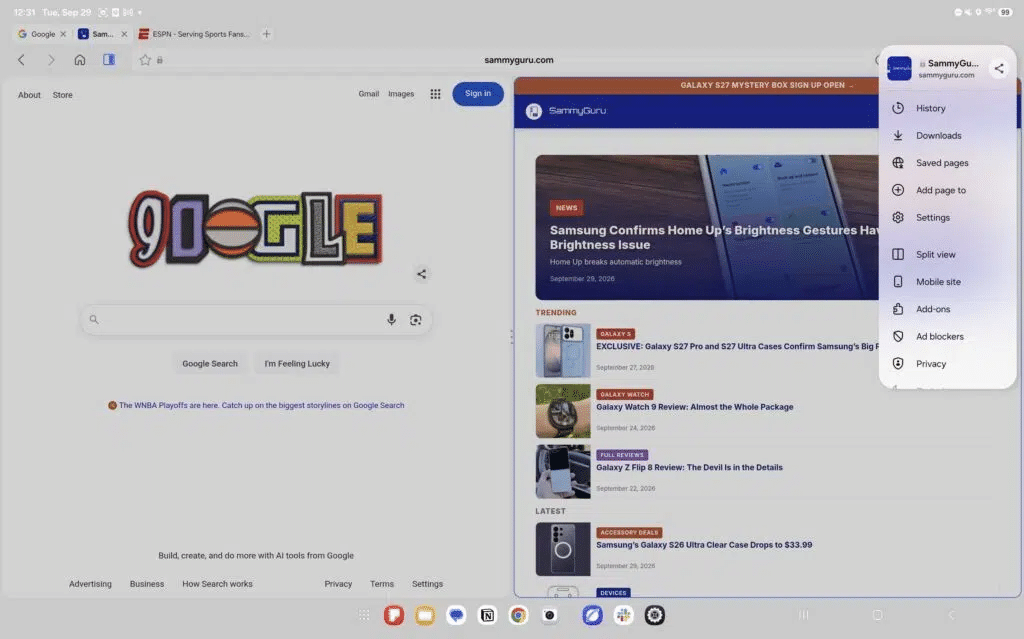Open the Galaxy S27 Pro cases article
The image size is (1024, 639).
[x=737, y=347]
